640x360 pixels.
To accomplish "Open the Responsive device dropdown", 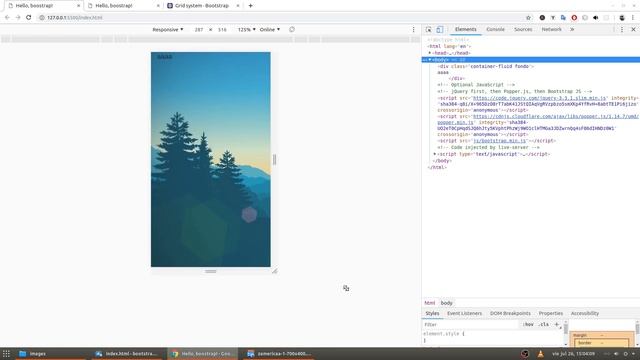I will click(x=168, y=29).
